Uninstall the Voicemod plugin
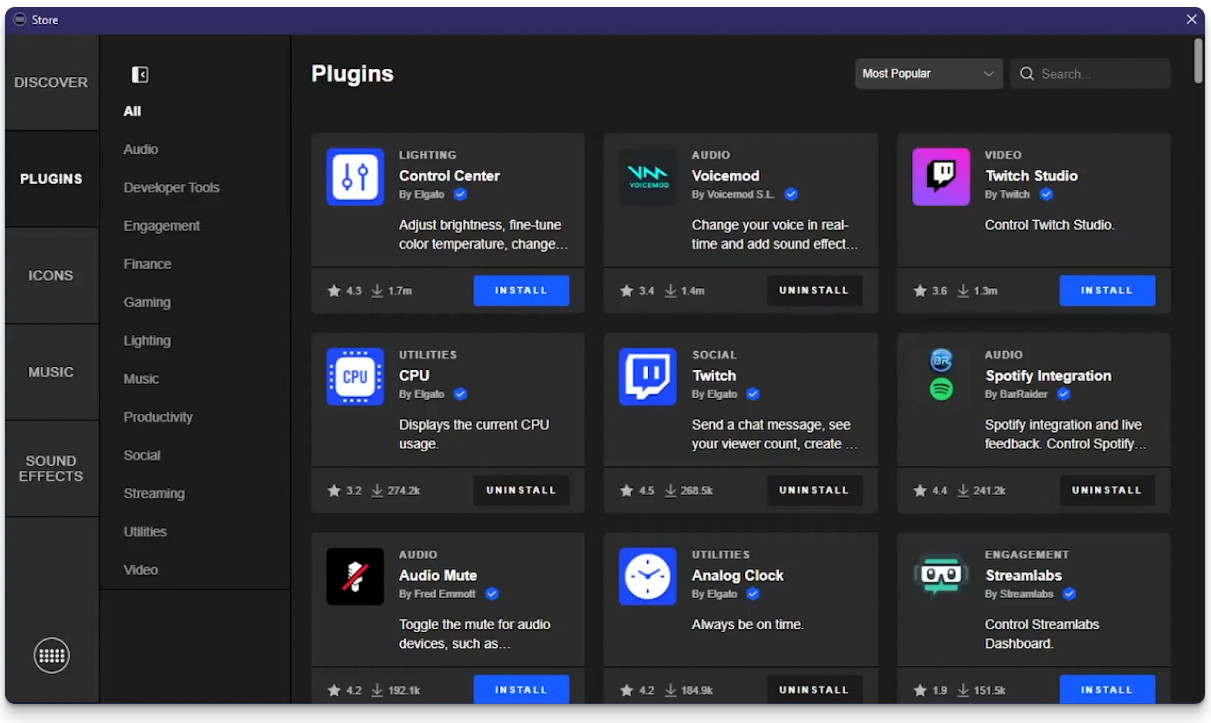 point(814,291)
